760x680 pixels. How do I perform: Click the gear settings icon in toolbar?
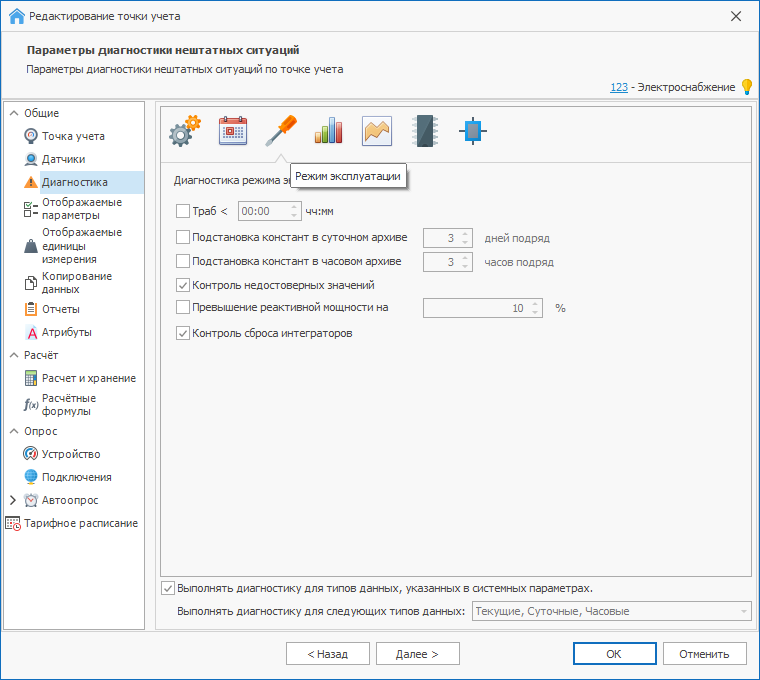(184, 132)
